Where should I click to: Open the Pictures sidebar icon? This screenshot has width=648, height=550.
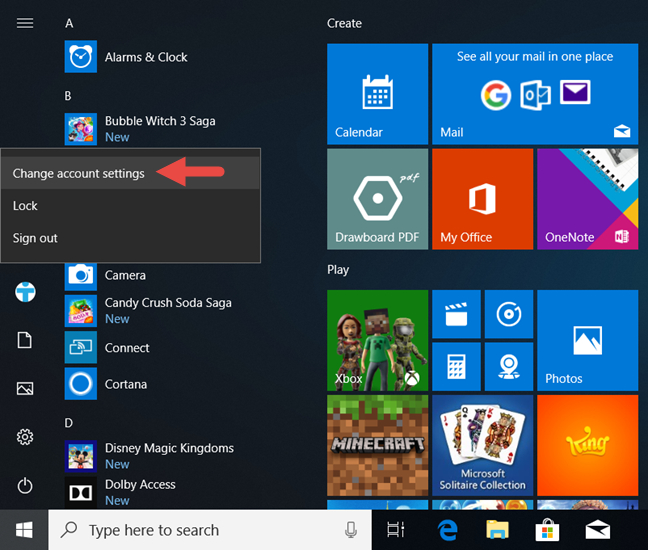pyautogui.click(x=25, y=388)
